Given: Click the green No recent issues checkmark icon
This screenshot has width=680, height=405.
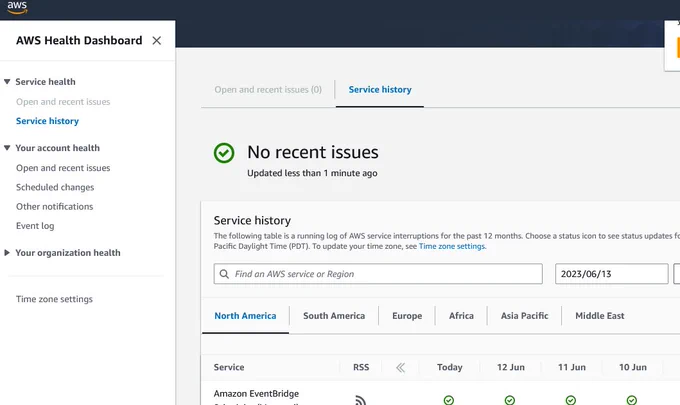Looking at the screenshot, I should pyautogui.click(x=224, y=153).
